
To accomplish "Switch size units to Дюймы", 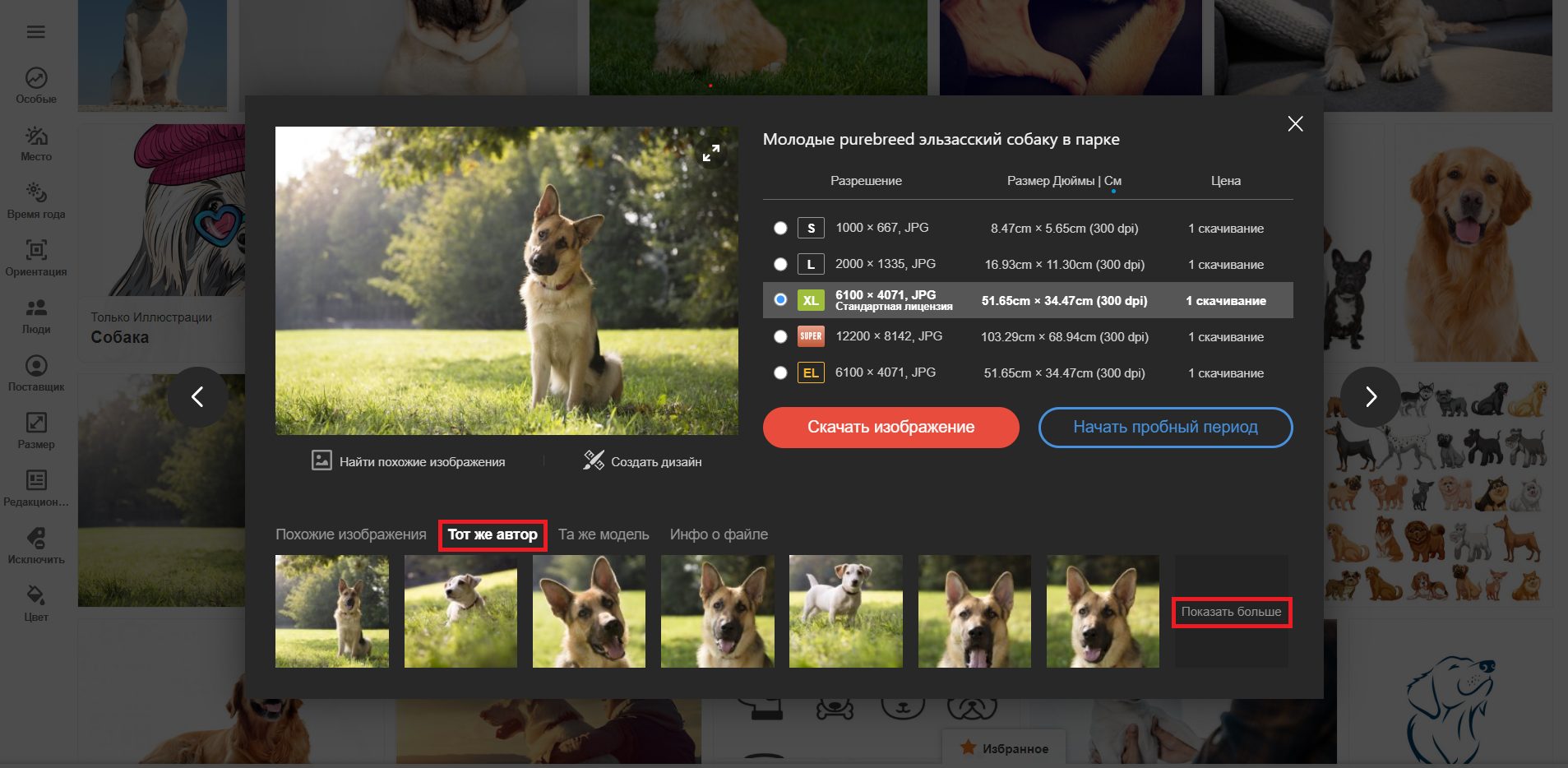I will (1073, 181).
